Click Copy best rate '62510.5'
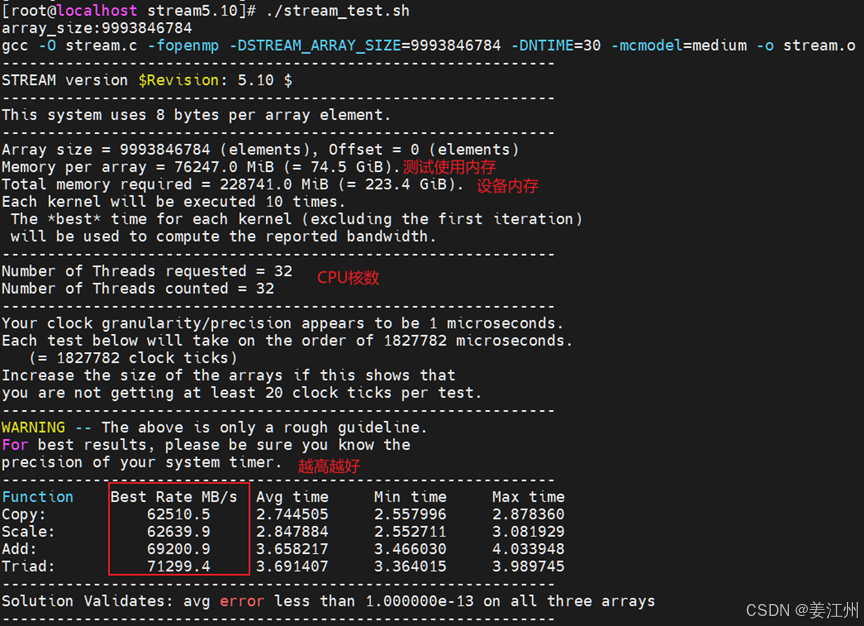The image size is (864, 626). point(179,515)
